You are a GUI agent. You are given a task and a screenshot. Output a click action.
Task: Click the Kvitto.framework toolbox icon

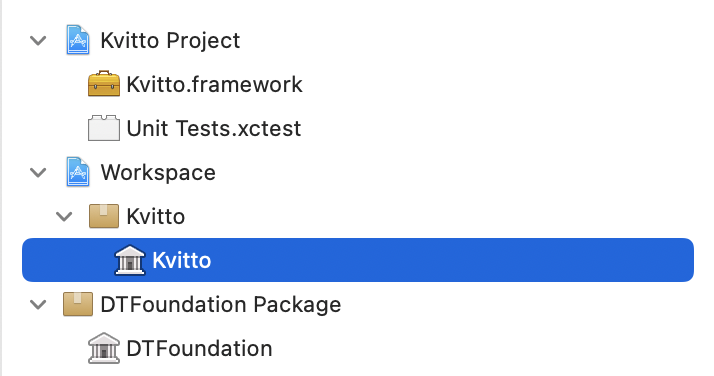(x=104, y=84)
